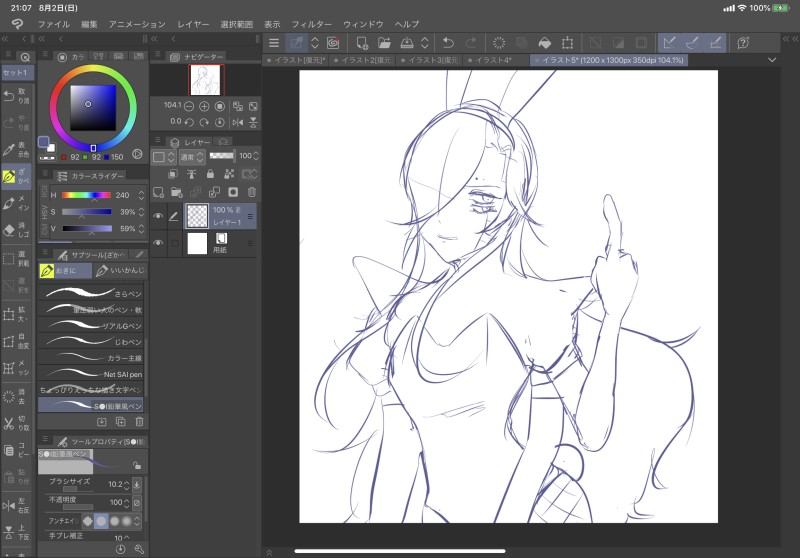Select the eraser tool in left toolbar
800x558 pixels.
tap(9, 231)
